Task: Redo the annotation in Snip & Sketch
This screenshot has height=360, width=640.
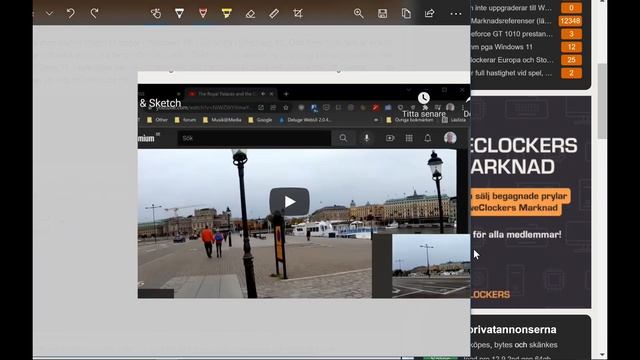Action: point(94,13)
